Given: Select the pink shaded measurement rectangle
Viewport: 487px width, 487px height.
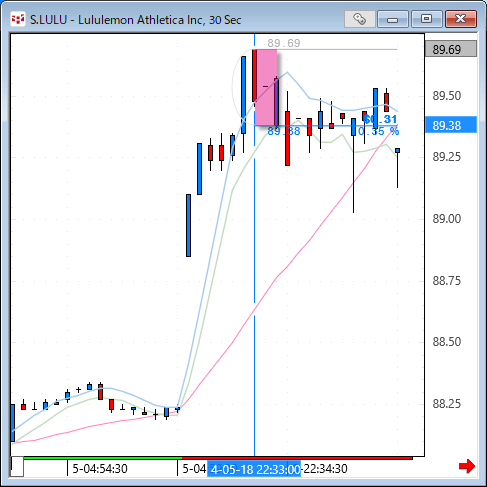Looking at the screenshot, I should tap(265, 88).
